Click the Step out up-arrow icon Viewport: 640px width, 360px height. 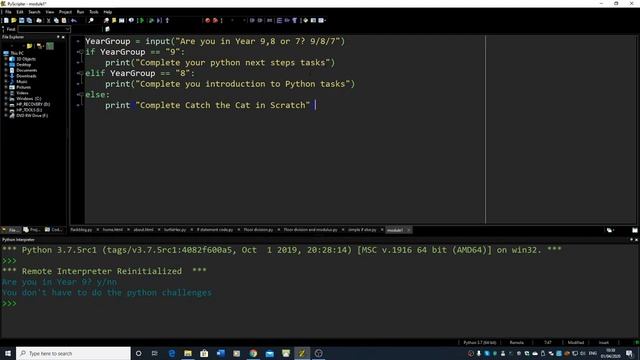point(167,20)
